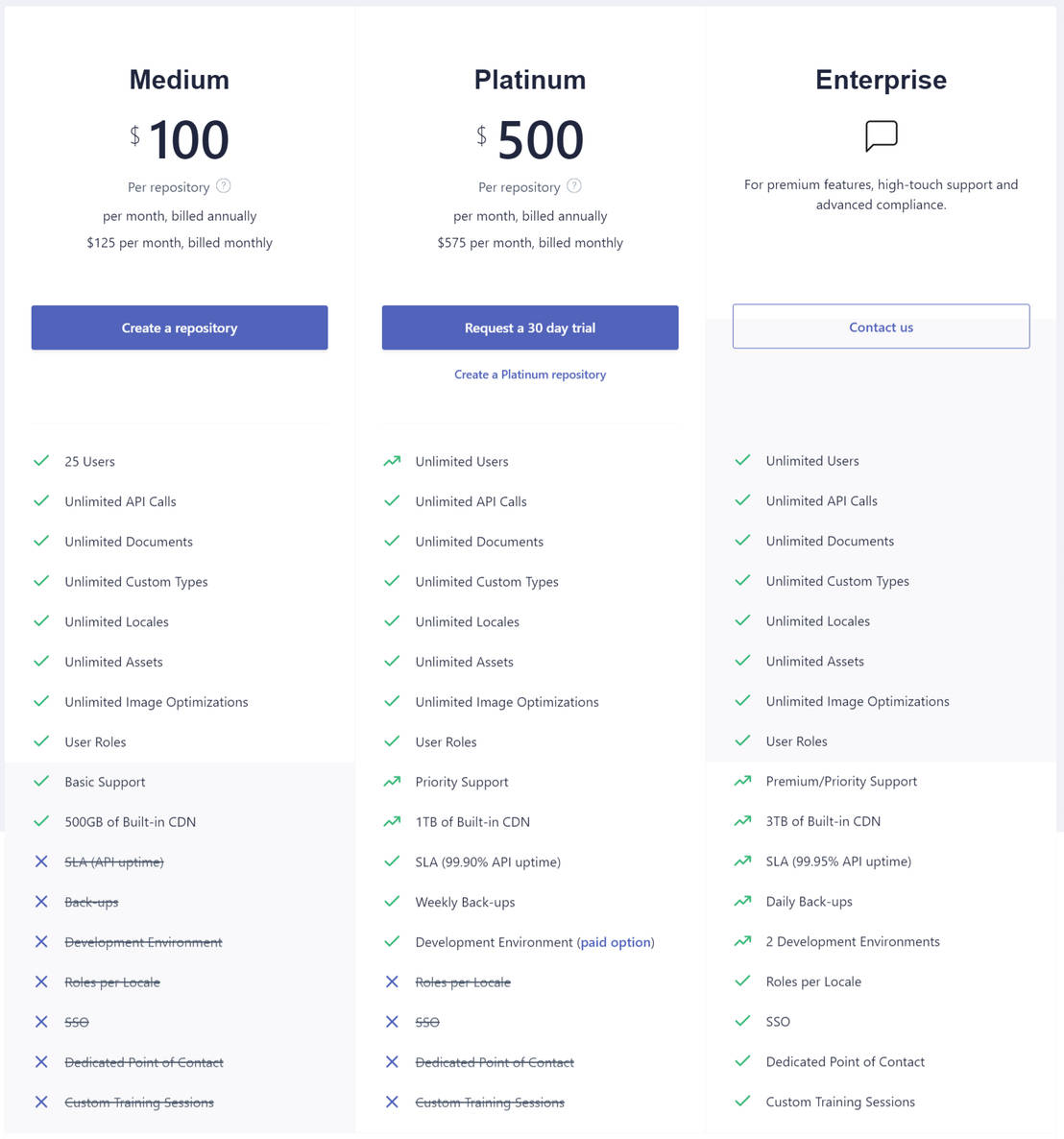1064x1139 pixels.
Task: Click the Enterprise chat bubble icon
Action: coord(881,135)
